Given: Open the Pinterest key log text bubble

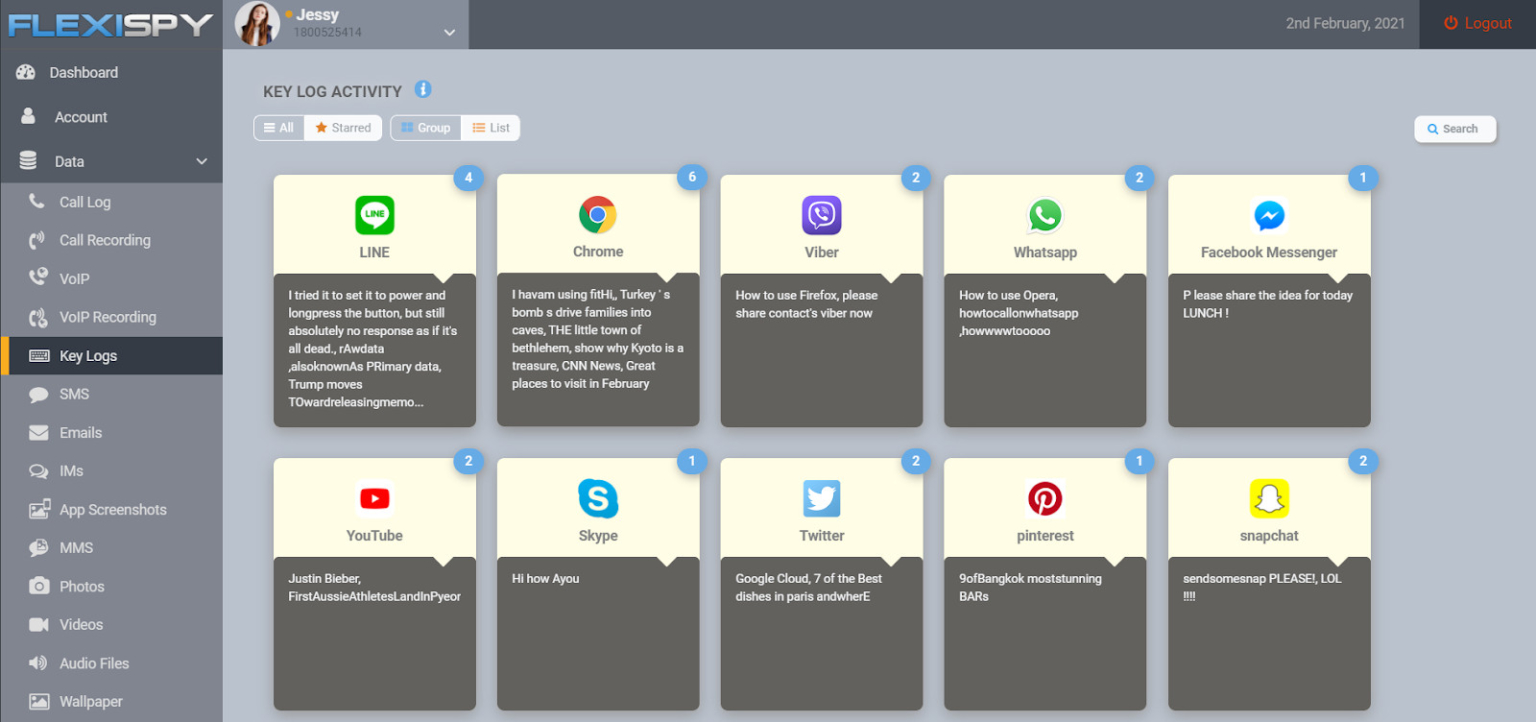Looking at the screenshot, I should pos(1044,632).
